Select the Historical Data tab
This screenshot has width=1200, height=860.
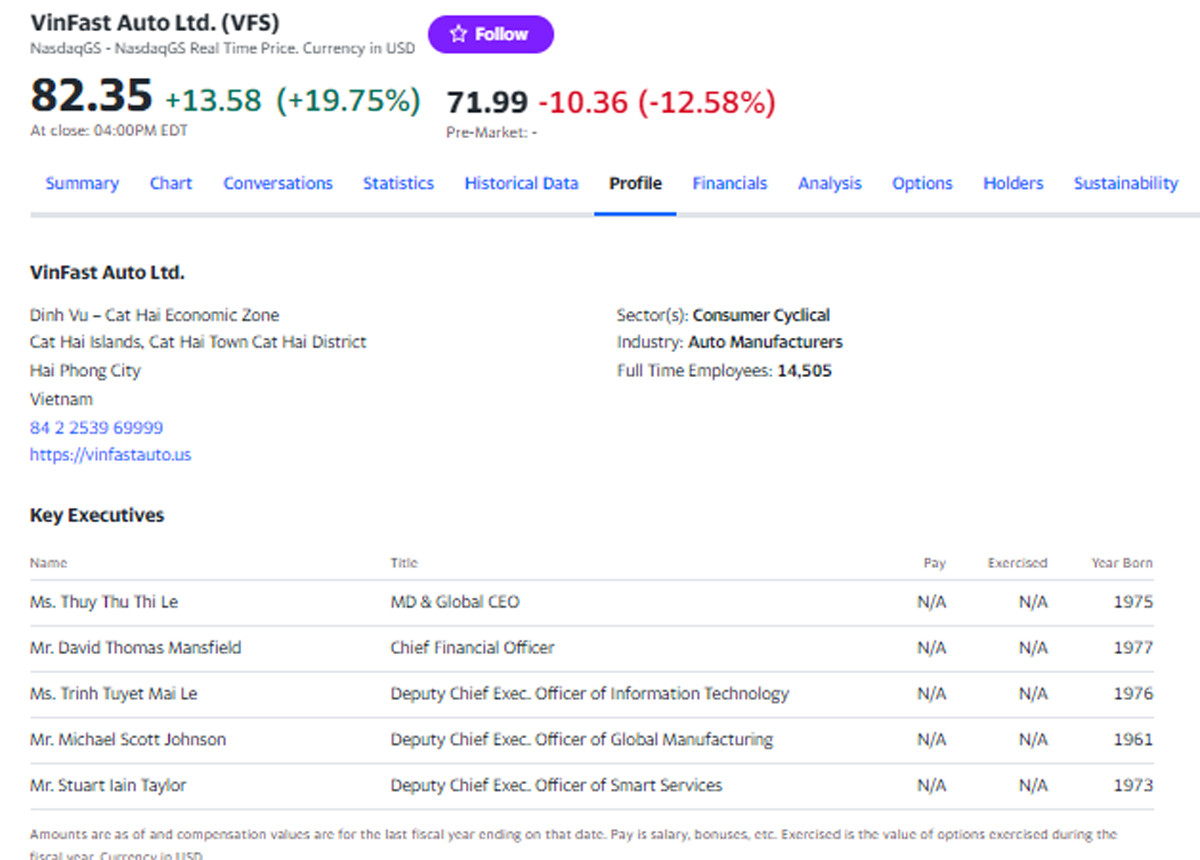pyautogui.click(x=521, y=183)
